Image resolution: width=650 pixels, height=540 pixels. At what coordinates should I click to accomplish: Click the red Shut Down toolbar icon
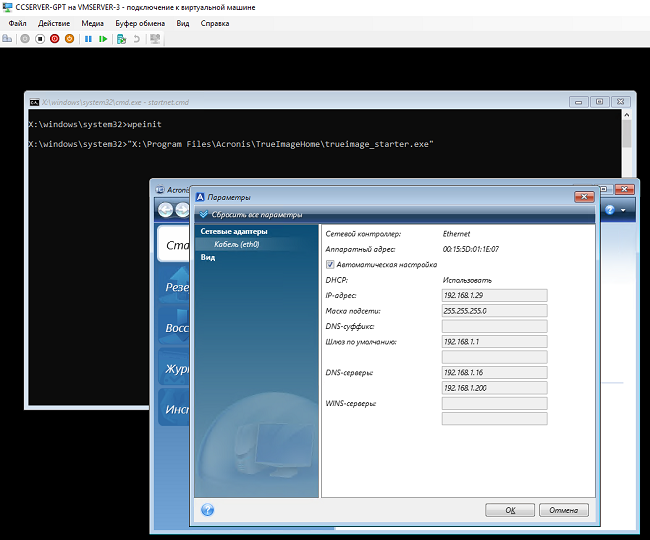pos(56,39)
